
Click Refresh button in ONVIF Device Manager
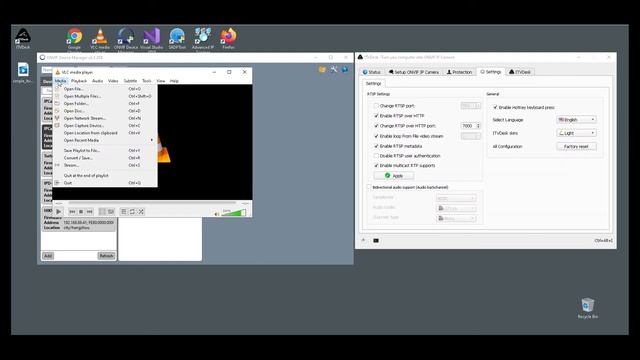[106, 256]
